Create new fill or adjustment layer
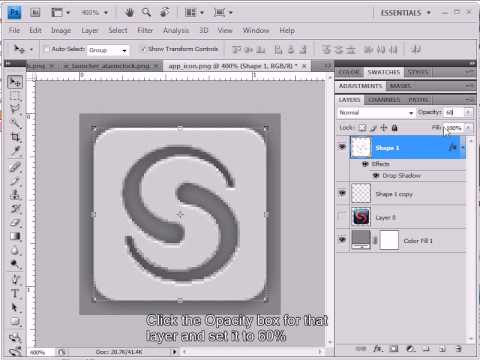The height and width of the screenshot is (360, 480). (x=410, y=349)
